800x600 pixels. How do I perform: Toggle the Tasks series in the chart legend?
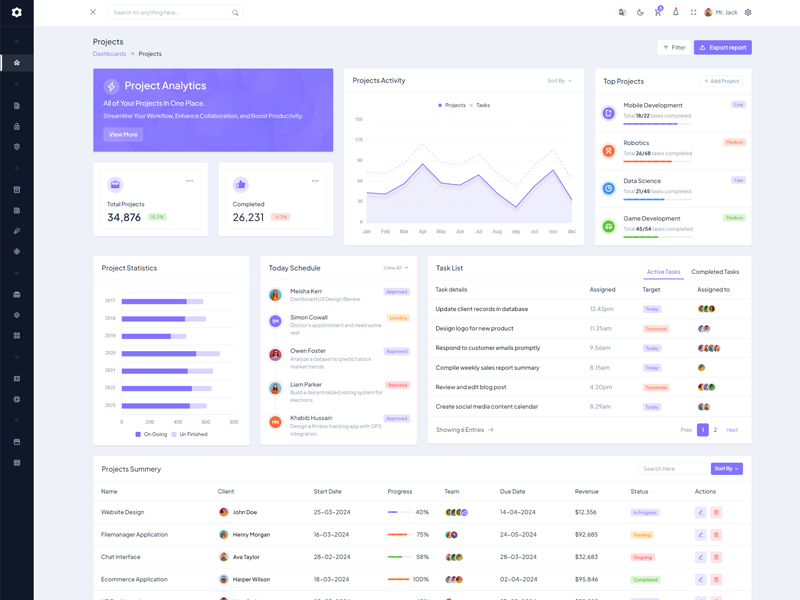click(479, 105)
